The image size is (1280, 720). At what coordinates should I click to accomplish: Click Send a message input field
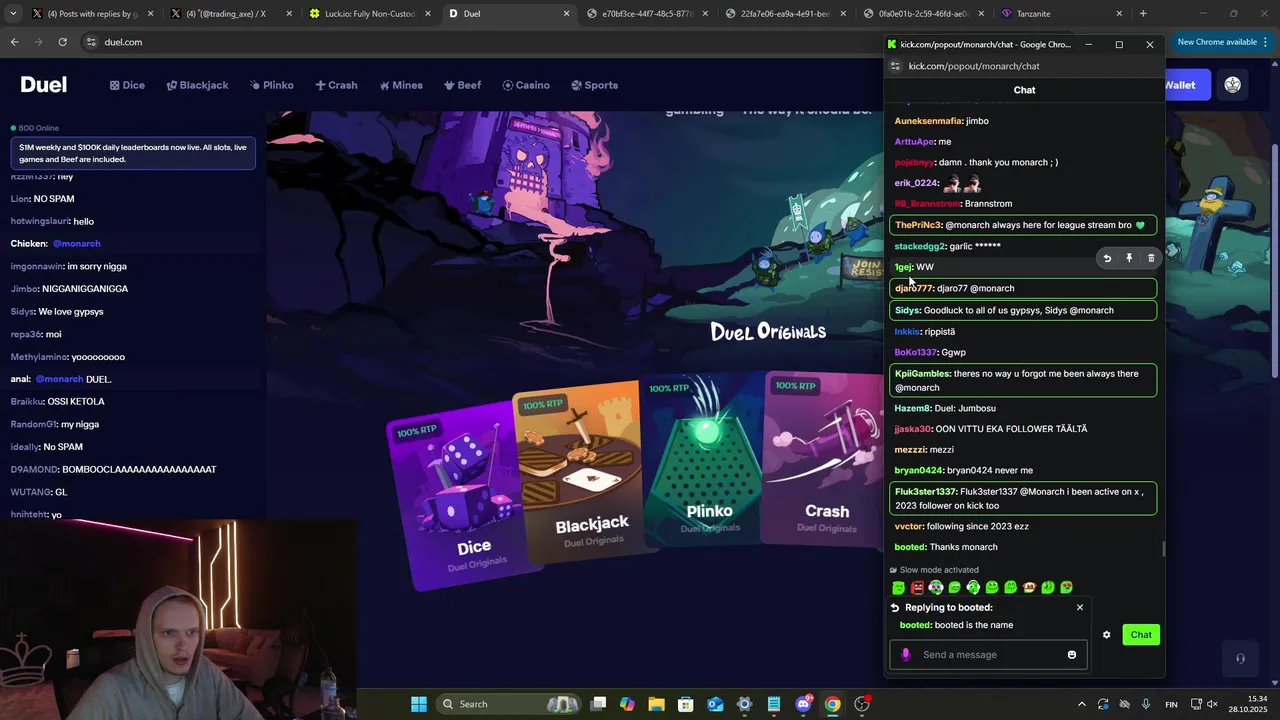[x=988, y=655]
